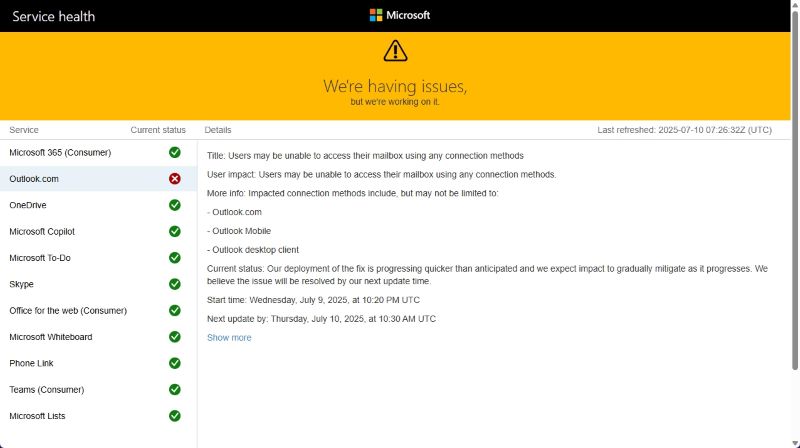Select the Teams (Consumer) service
This screenshot has height=448, width=800.
98,390
